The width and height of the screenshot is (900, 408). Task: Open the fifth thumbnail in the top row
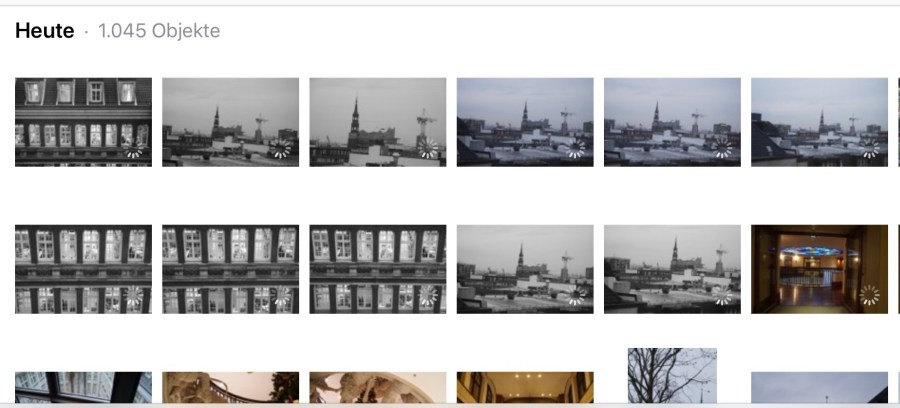coord(672,121)
